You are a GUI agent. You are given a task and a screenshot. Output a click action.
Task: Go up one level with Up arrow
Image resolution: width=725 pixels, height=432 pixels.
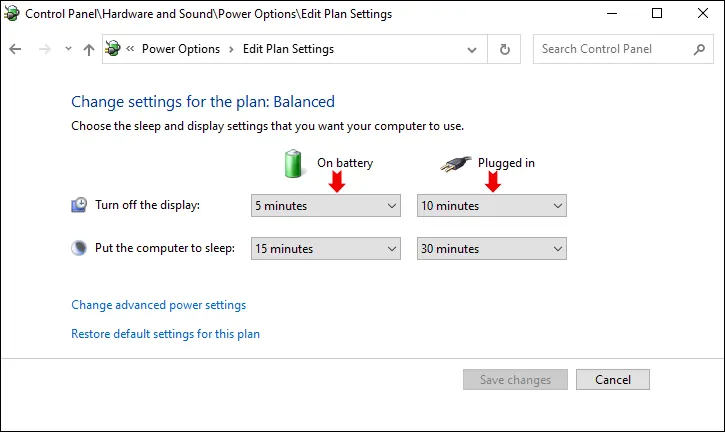[x=89, y=49]
